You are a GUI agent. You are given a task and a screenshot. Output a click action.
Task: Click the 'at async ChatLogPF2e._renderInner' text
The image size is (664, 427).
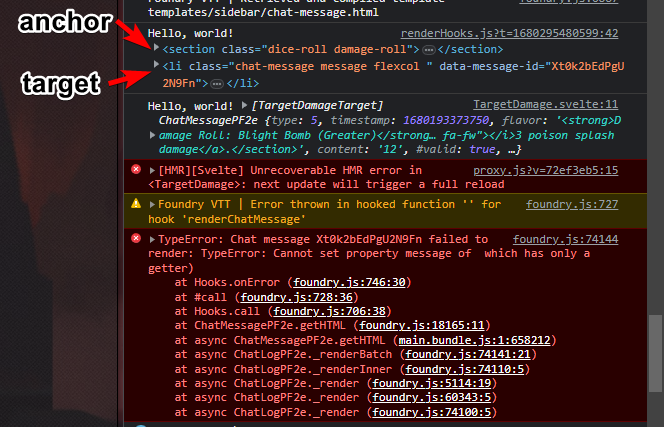[283, 369]
